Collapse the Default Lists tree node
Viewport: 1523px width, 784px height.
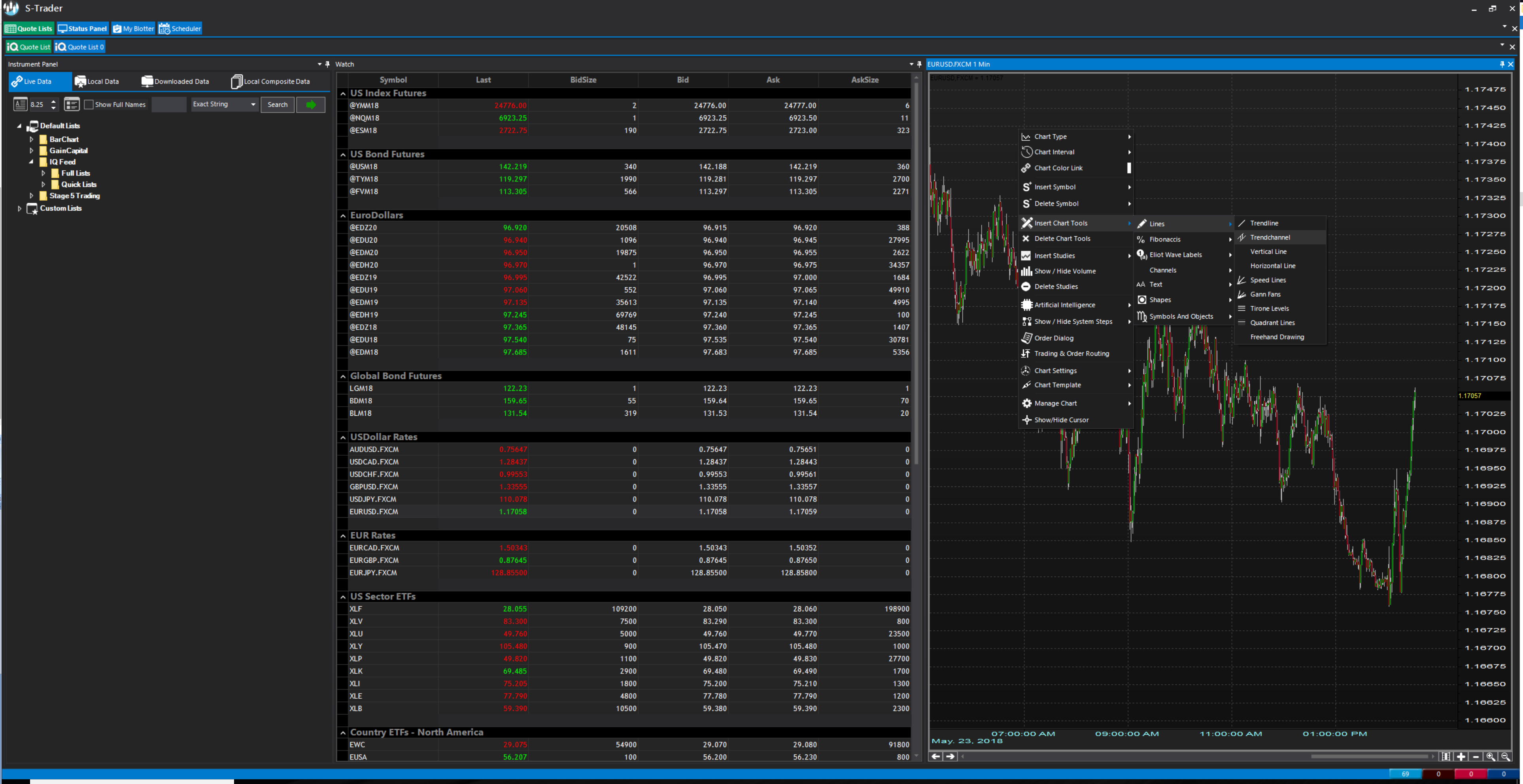point(19,126)
